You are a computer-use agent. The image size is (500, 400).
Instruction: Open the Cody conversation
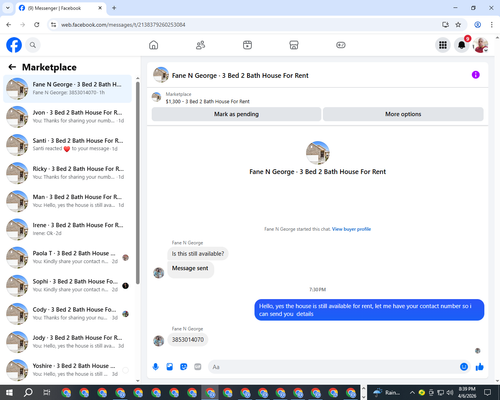click(x=67, y=314)
